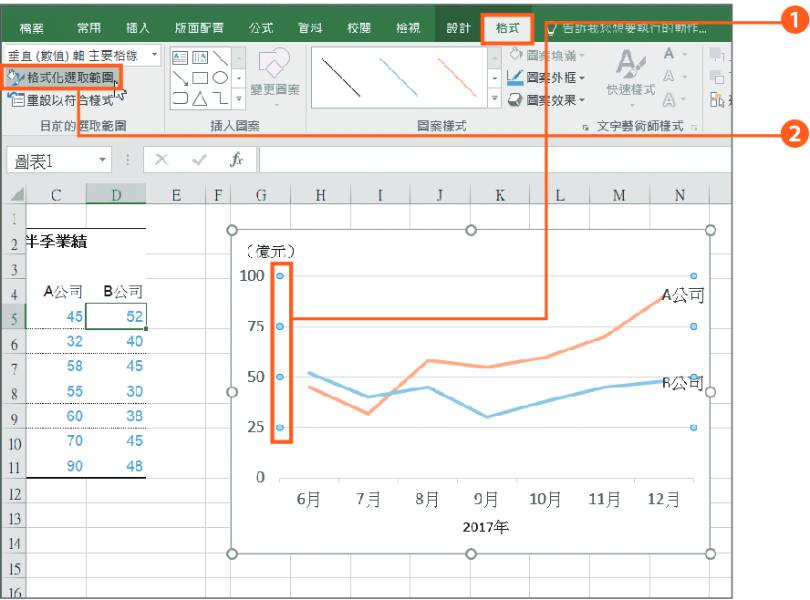Click 重設以符合樣式 Reset to Match Style
The height and width of the screenshot is (600, 810).
tap(62, 100)
